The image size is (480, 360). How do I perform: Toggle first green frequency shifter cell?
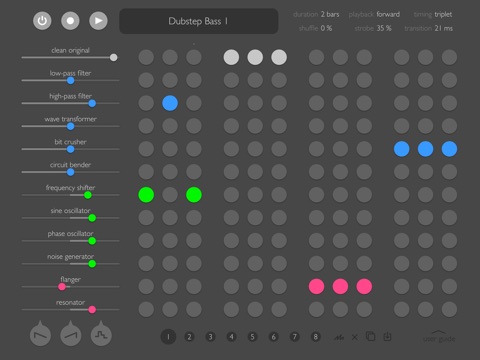click(x=146, y=195)
